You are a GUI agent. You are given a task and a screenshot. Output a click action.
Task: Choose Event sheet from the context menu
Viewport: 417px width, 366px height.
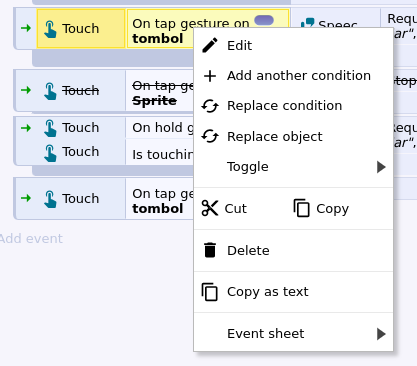tap(293, 334)
